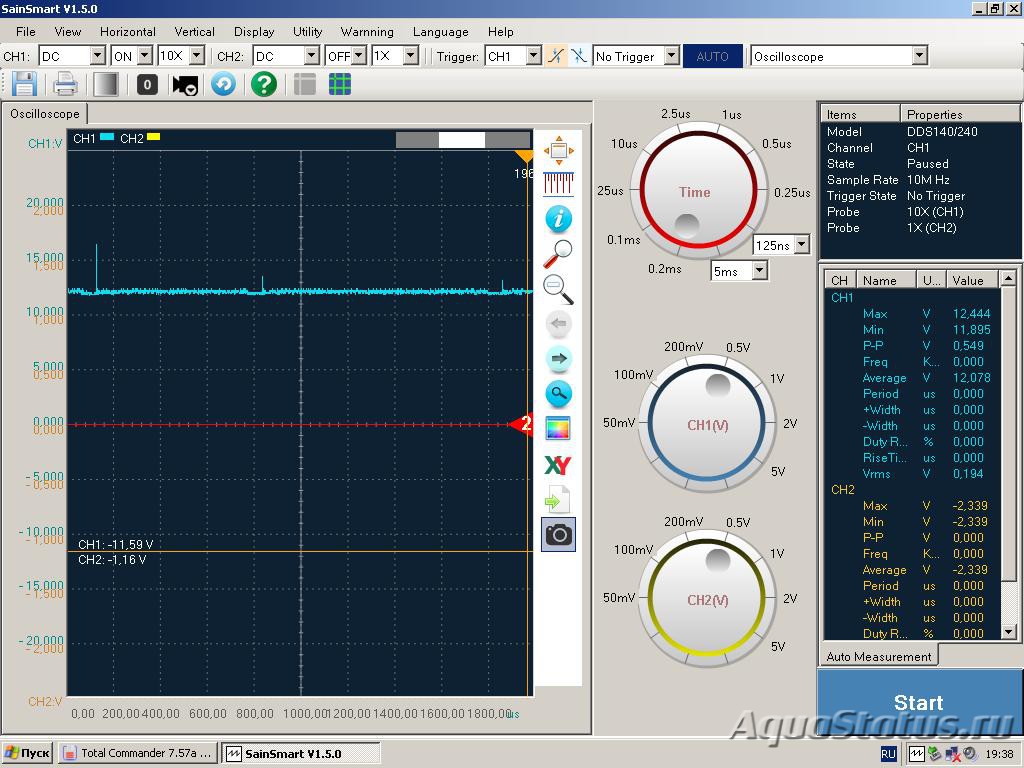
Task: Open the blue info icon
Action: [x=558, y=219]
